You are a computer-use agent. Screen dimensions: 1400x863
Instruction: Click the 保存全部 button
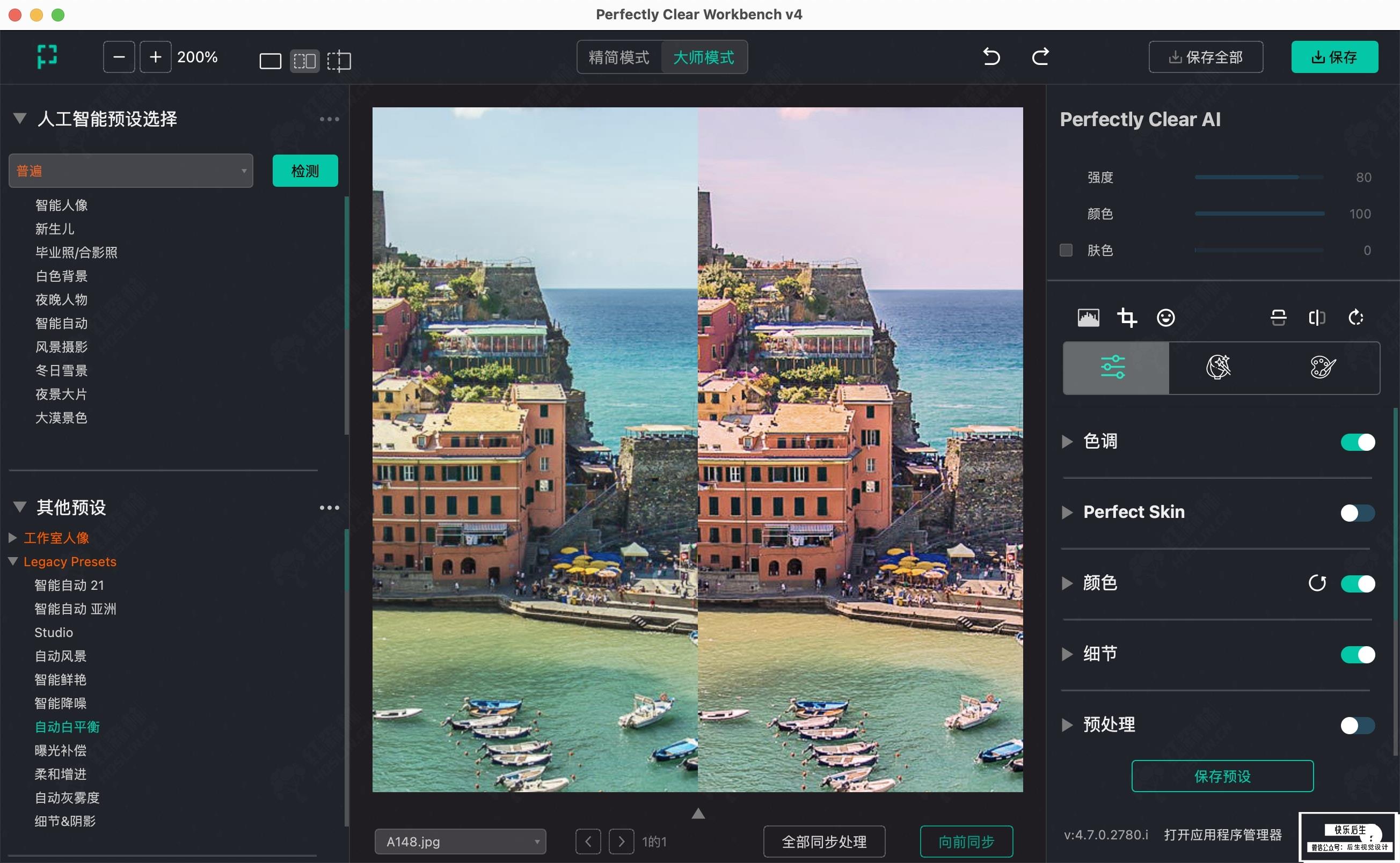[x=1205, y=57]
